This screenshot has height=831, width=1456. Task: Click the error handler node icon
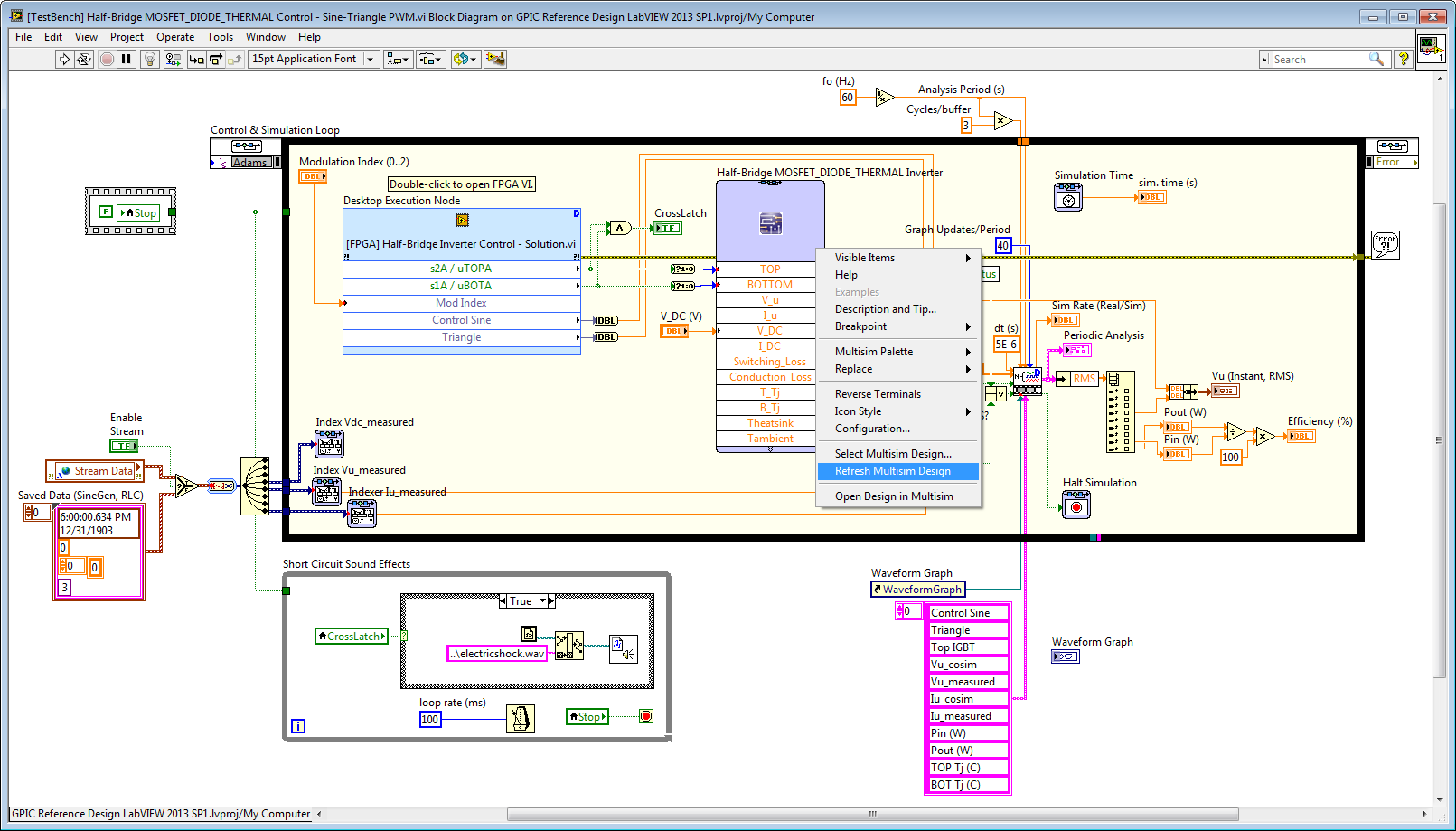[x=1385, y=244]
